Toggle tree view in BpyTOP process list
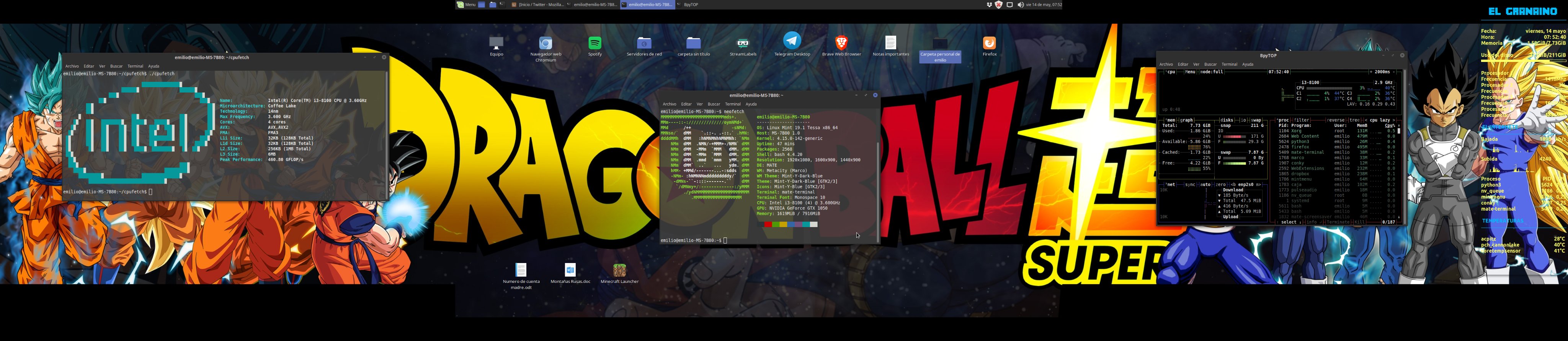1568x341 pixels. pyautogui.click(x=1354, y=120)
